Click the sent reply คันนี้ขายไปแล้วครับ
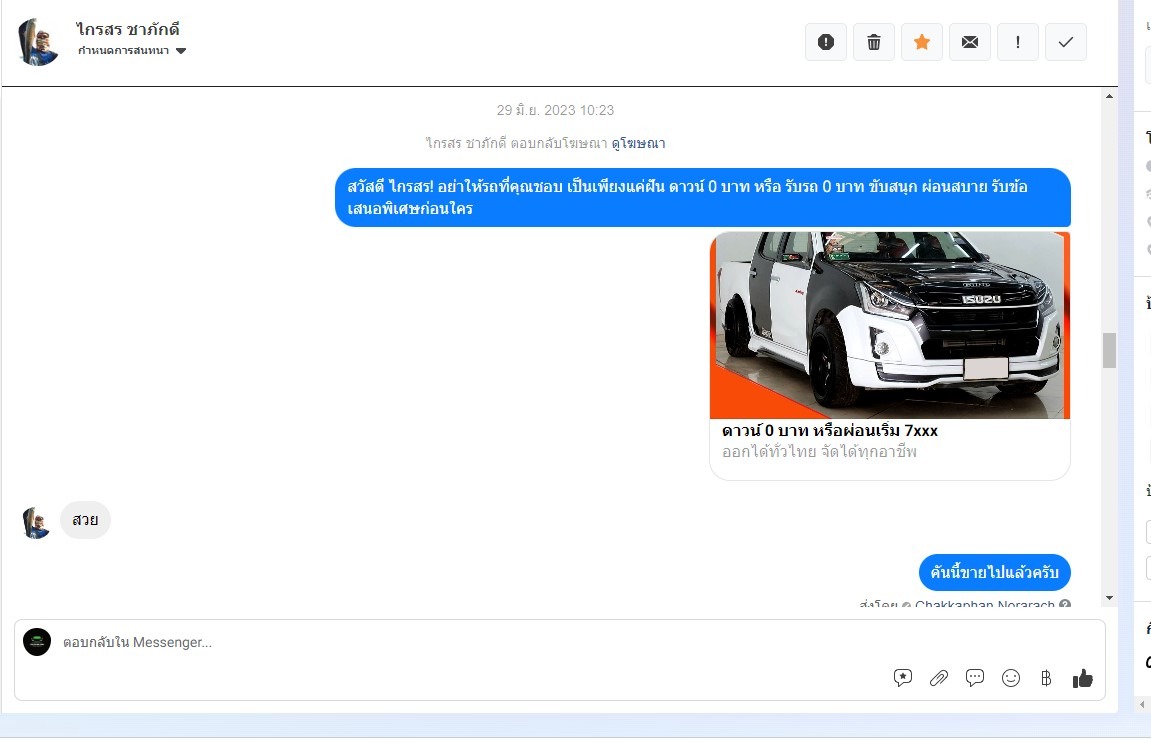This screenshot has height=743, width=1151. point(995,572)
